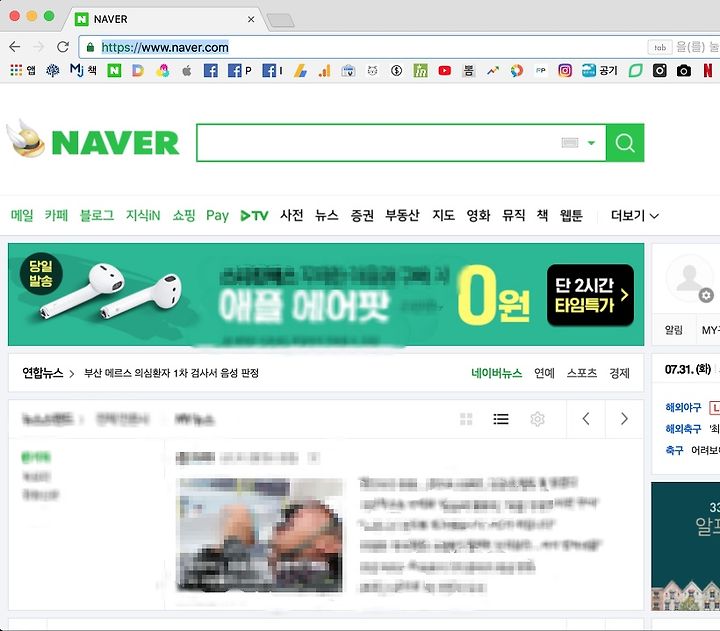This screenshot has height=631, width=720.
Task: Click the 연합뉴스 chevron arrow
Action: (72, 373)
